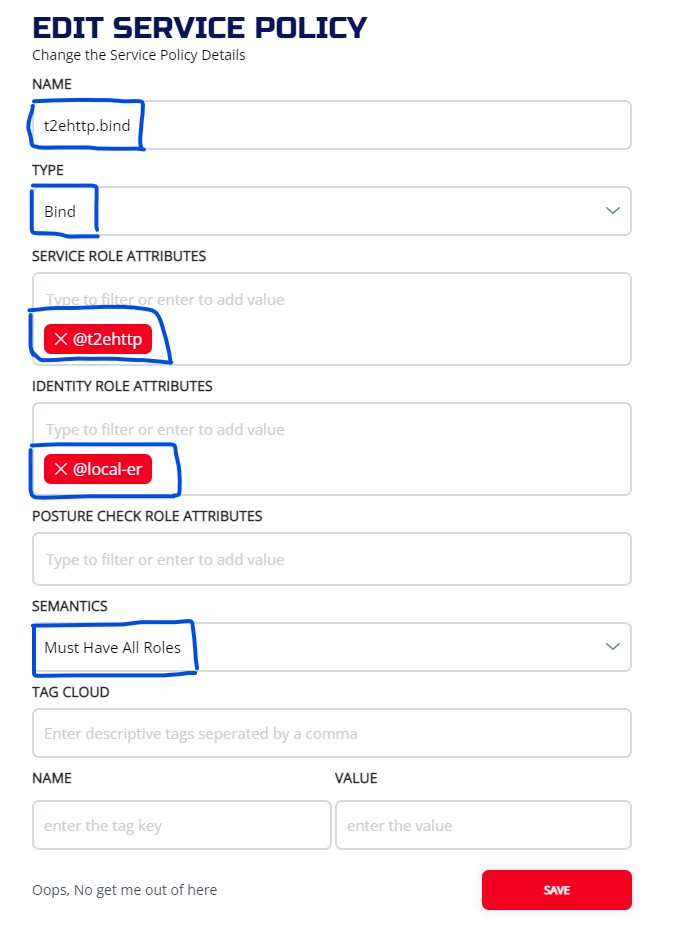Image resolution: width=693 pixels, height=938 pixels.
Task: Expand the Type dropdown chevron
Action: (613, 211)
